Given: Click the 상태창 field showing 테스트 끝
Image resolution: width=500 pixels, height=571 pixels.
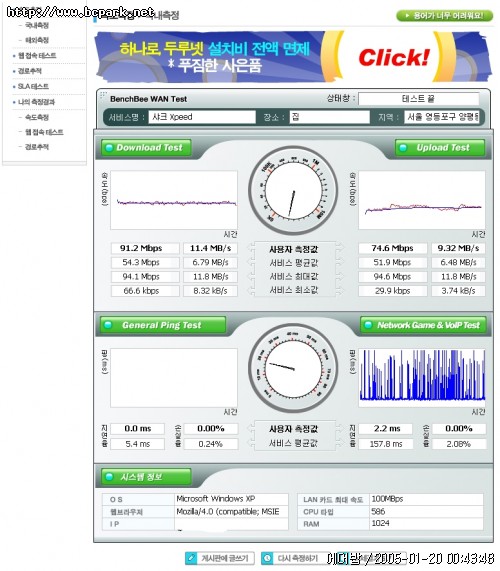Looking at the screenshot, I should click(419, 99).
